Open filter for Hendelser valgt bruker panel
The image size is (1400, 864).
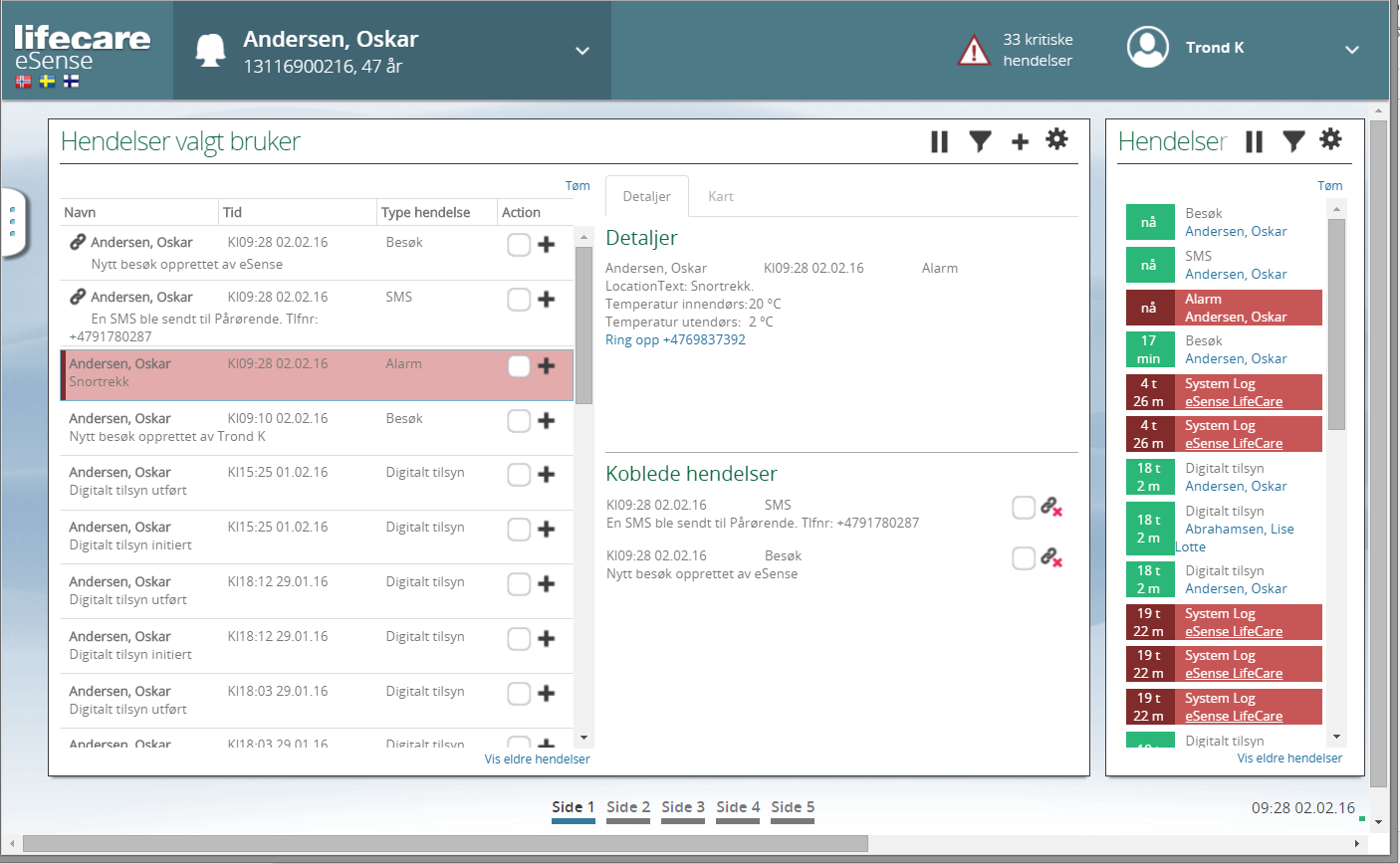[981, 142]
